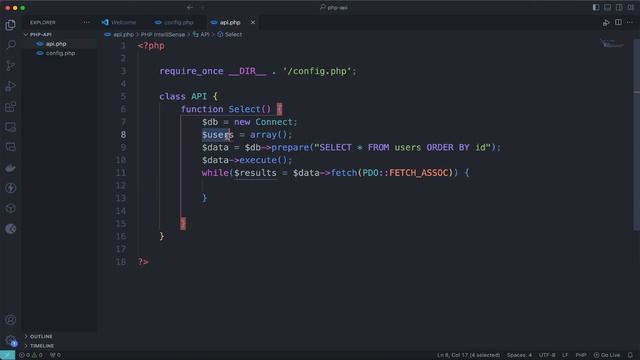Image resolution: width=640 pixels, height=360 pixels.
Task: Click Ln 8, Col 17 status entry
Action: 468,355
